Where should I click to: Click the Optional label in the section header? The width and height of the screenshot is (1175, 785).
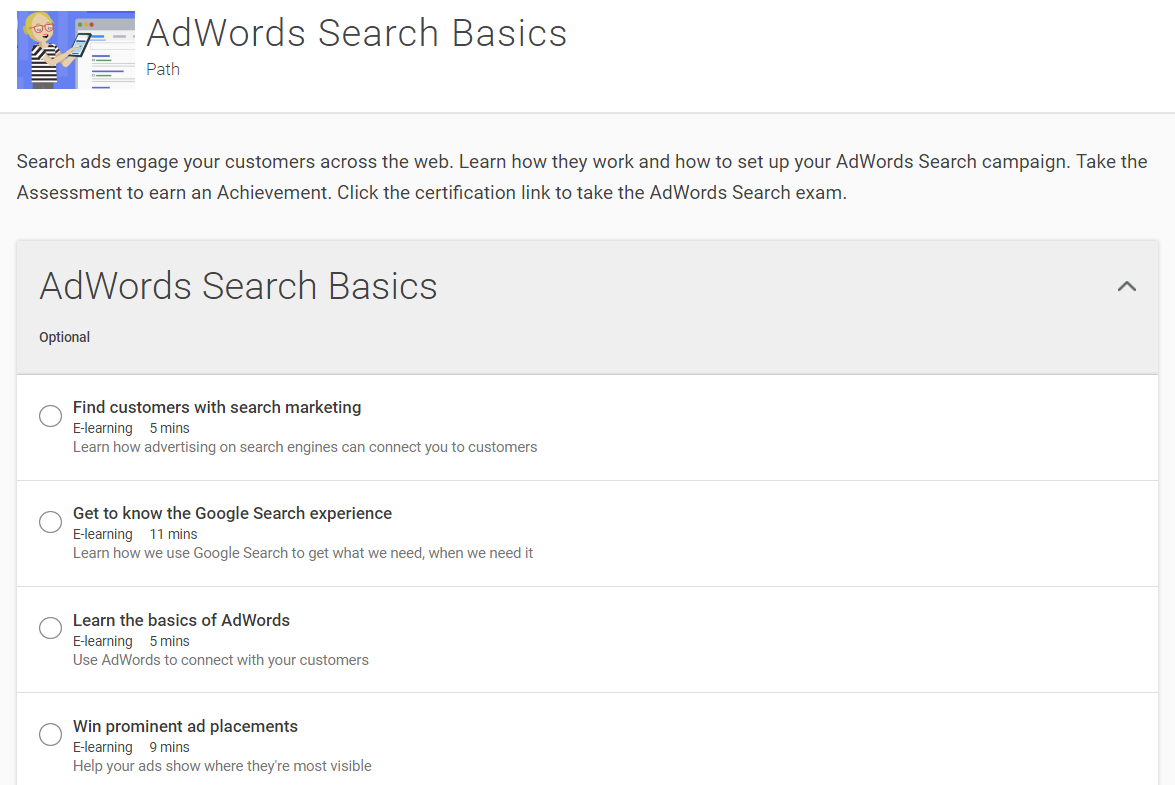click(x=64, y=337)
